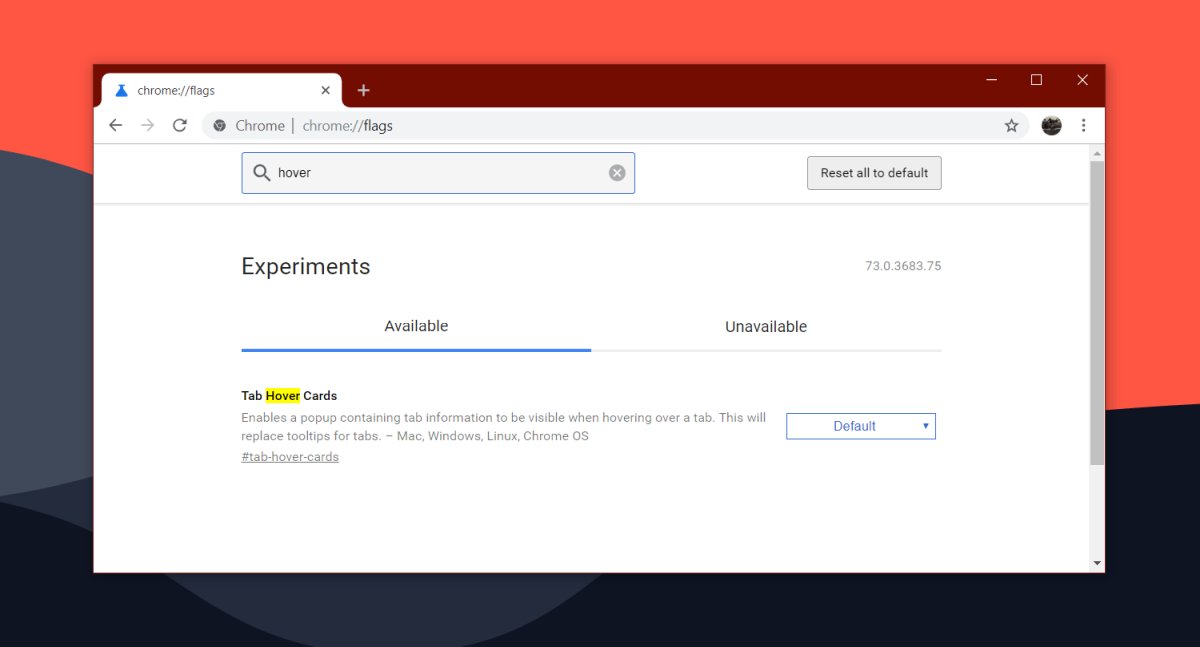Open the #tab-hover-cards link

[x=289, y=456]
